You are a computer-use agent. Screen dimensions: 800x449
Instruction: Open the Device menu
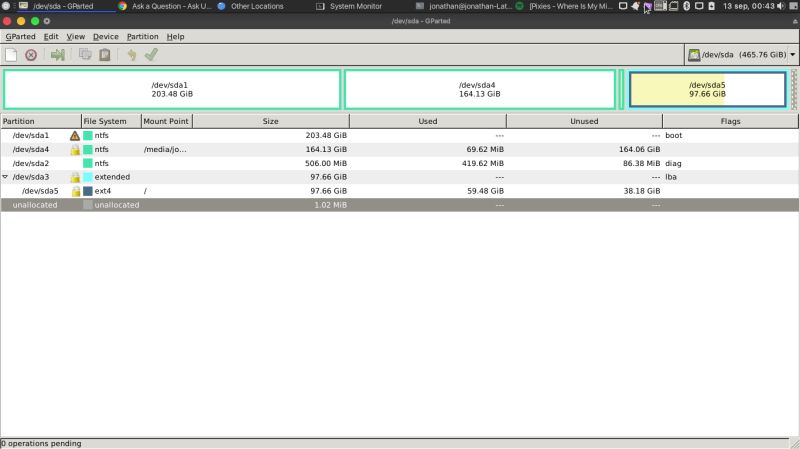pyautogui.click(x=106, y=37)
